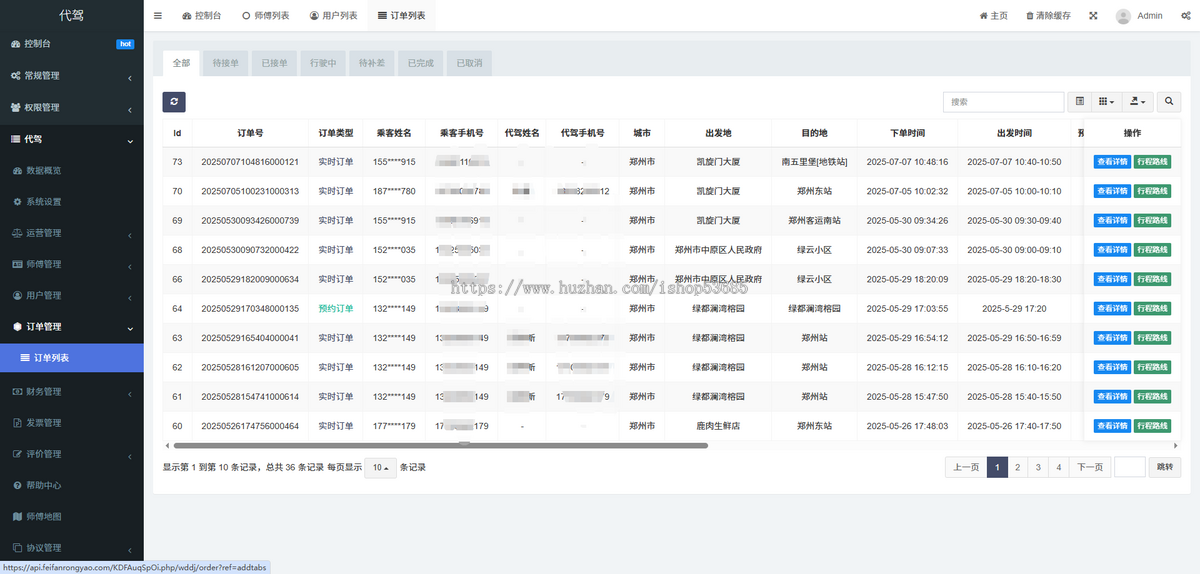Expand the 用户管理 sidebar chevron
Screen dimensions: 1200x574
point(130,296)
